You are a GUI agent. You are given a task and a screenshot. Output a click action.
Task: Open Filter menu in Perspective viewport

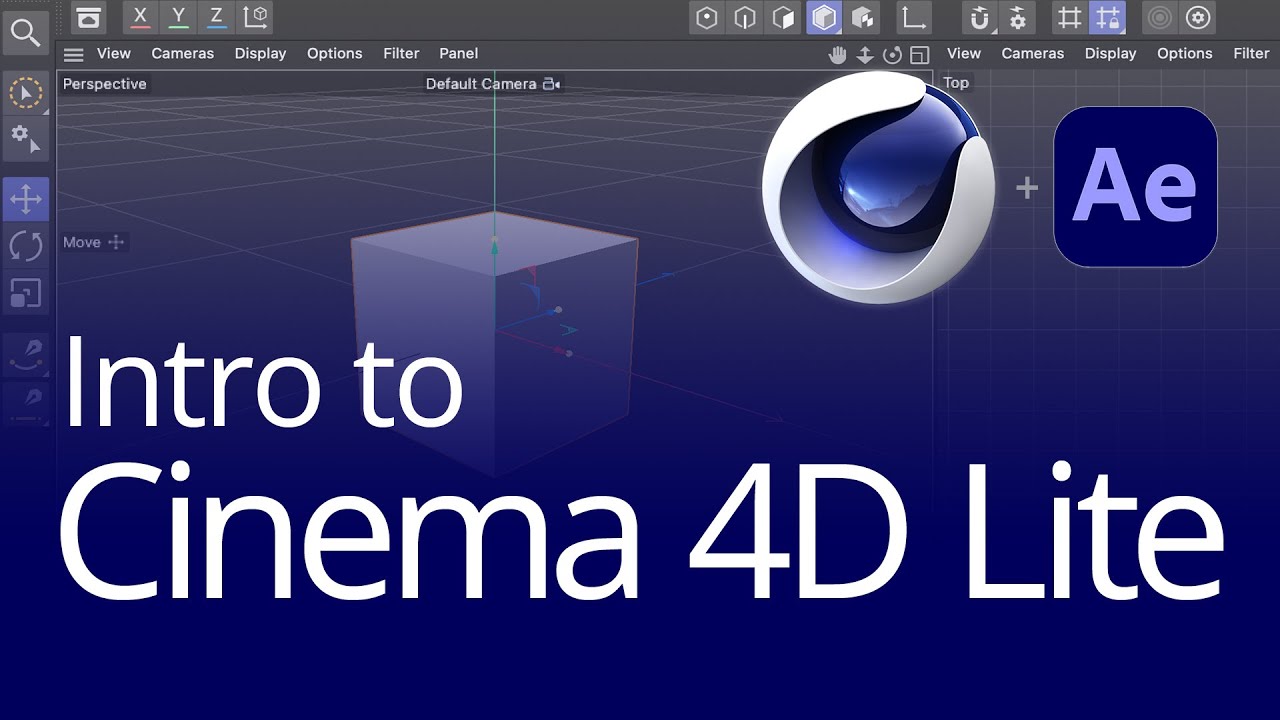(401, 53)
